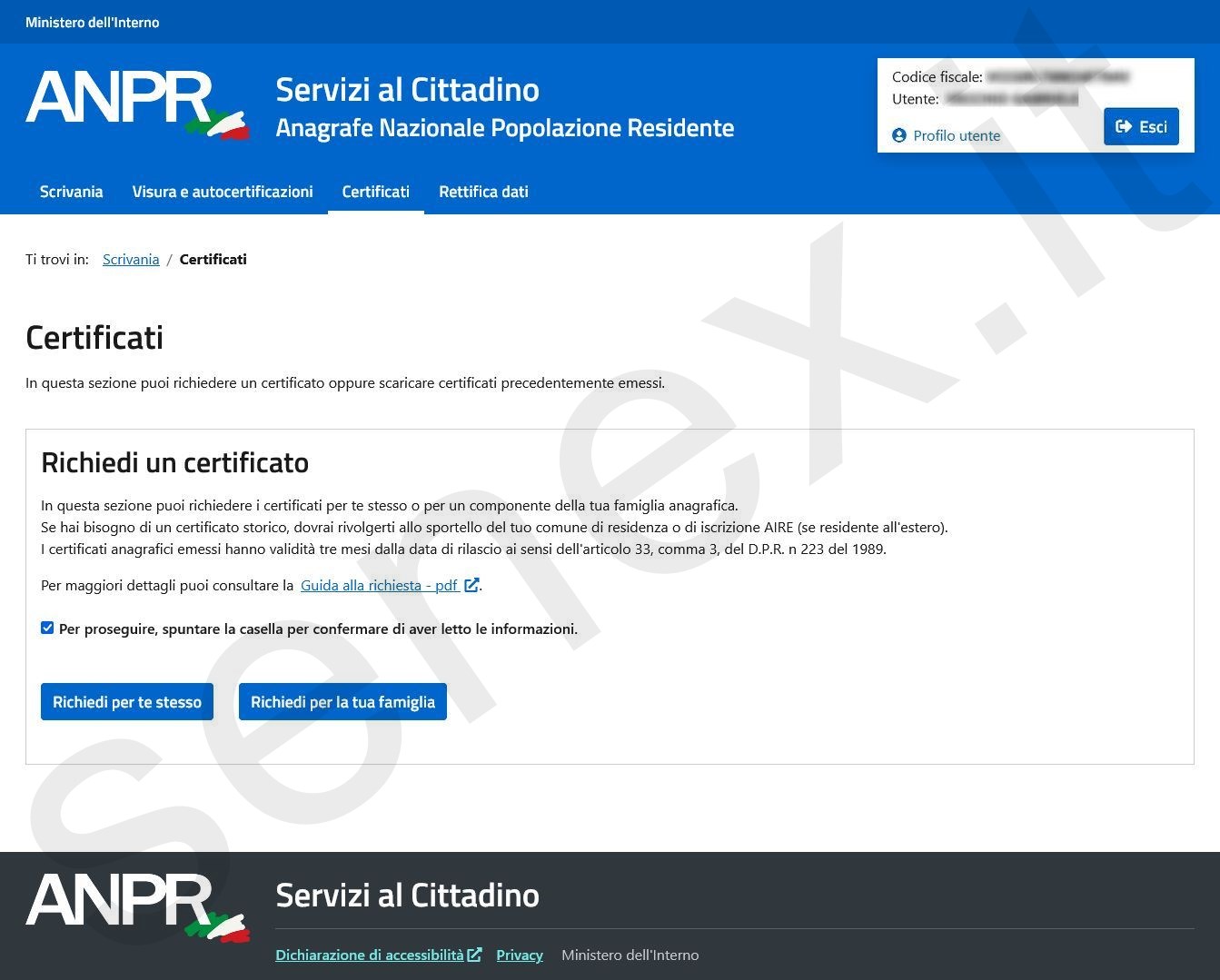Click the Certificati breadcrumb current page text
Viewport: 1220px width, 980px height.
click(213, 259)
